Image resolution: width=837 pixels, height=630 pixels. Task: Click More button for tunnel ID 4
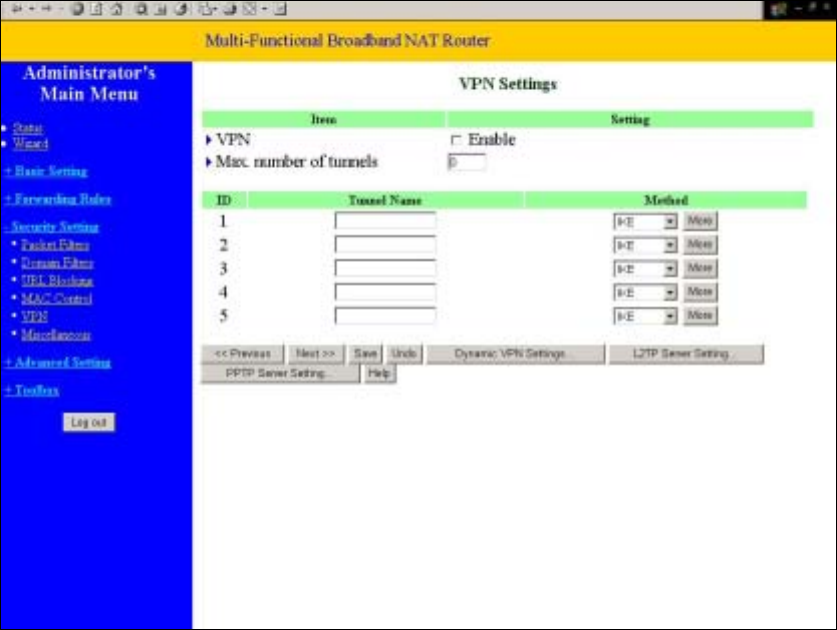[x=700, y=292]
